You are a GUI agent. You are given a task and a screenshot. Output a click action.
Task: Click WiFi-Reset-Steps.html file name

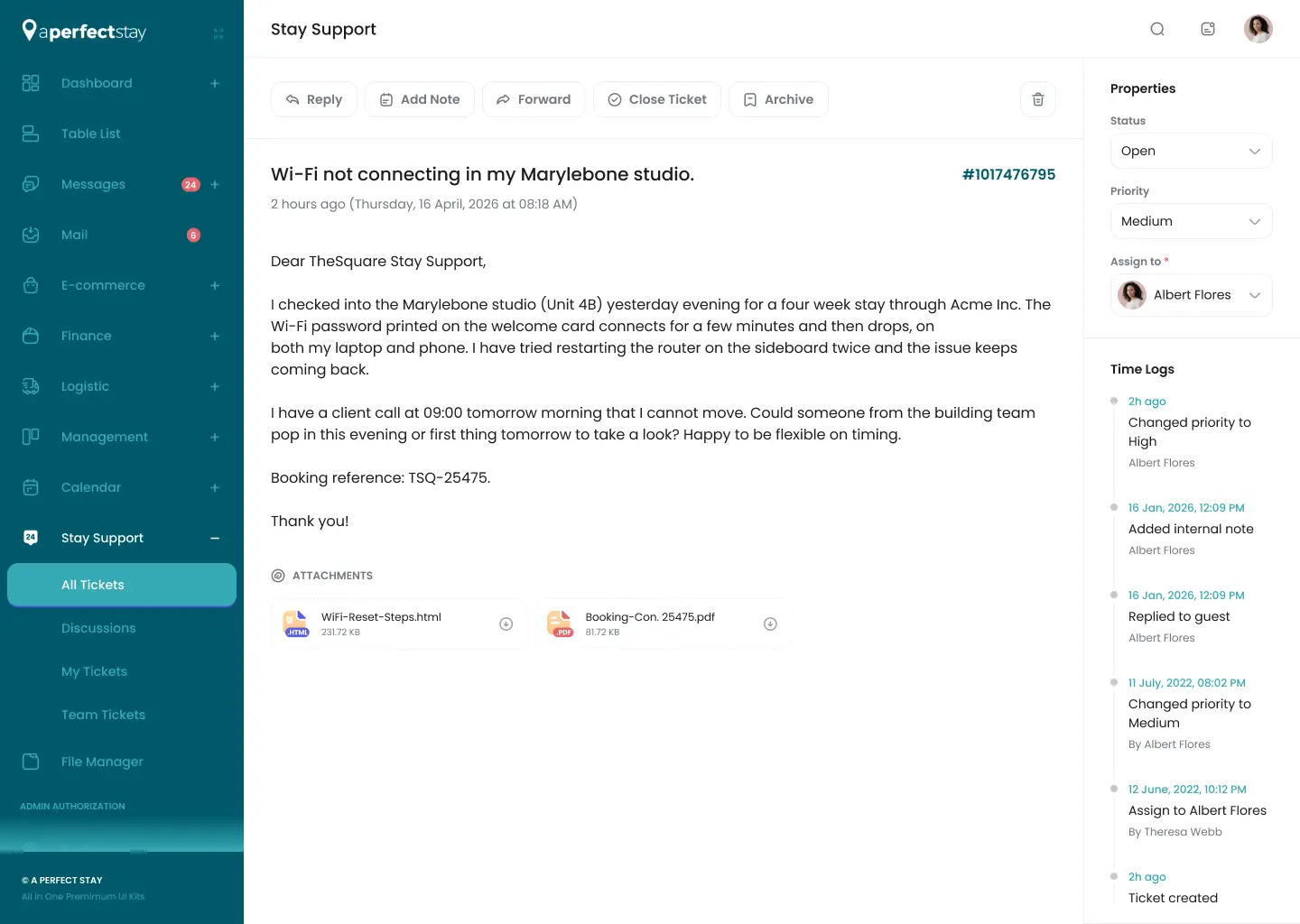pyautogui.click(x=381, y=617)
